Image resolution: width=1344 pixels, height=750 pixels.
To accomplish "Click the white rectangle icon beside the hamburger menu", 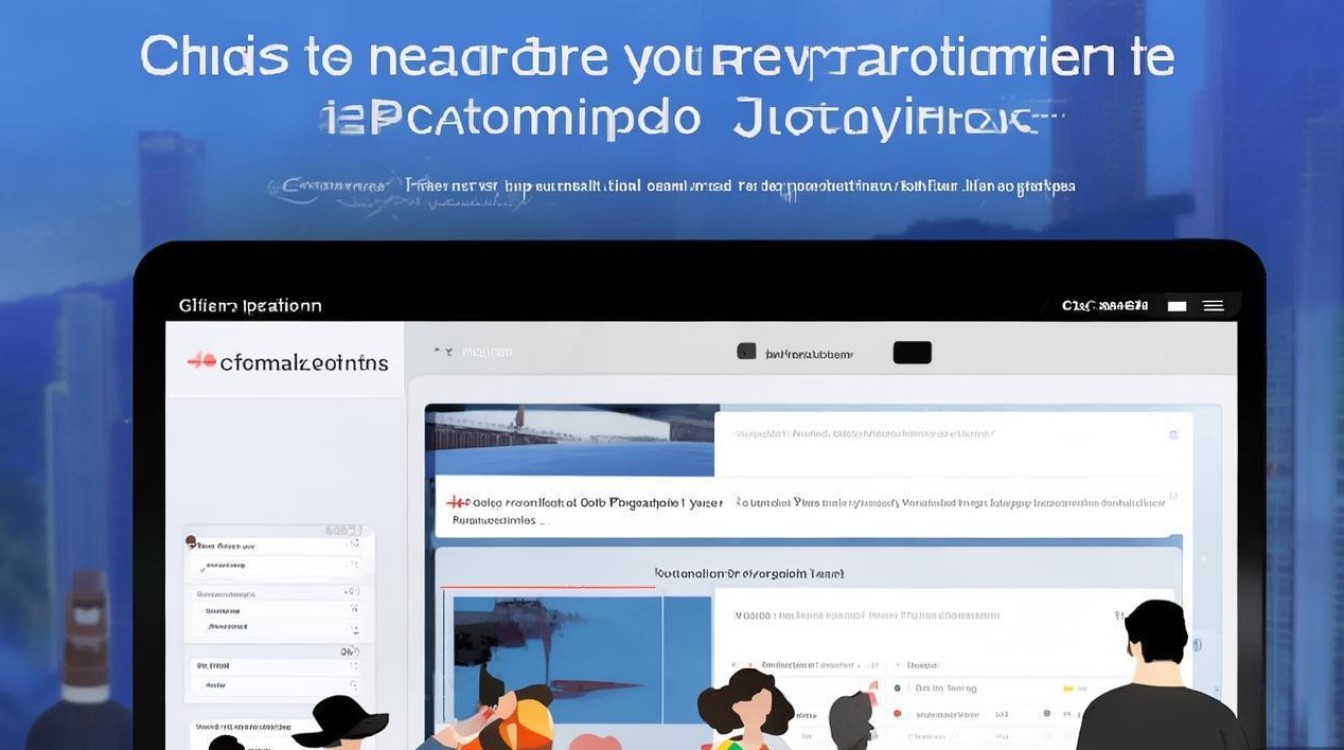I will click(x=1177, y=306).
